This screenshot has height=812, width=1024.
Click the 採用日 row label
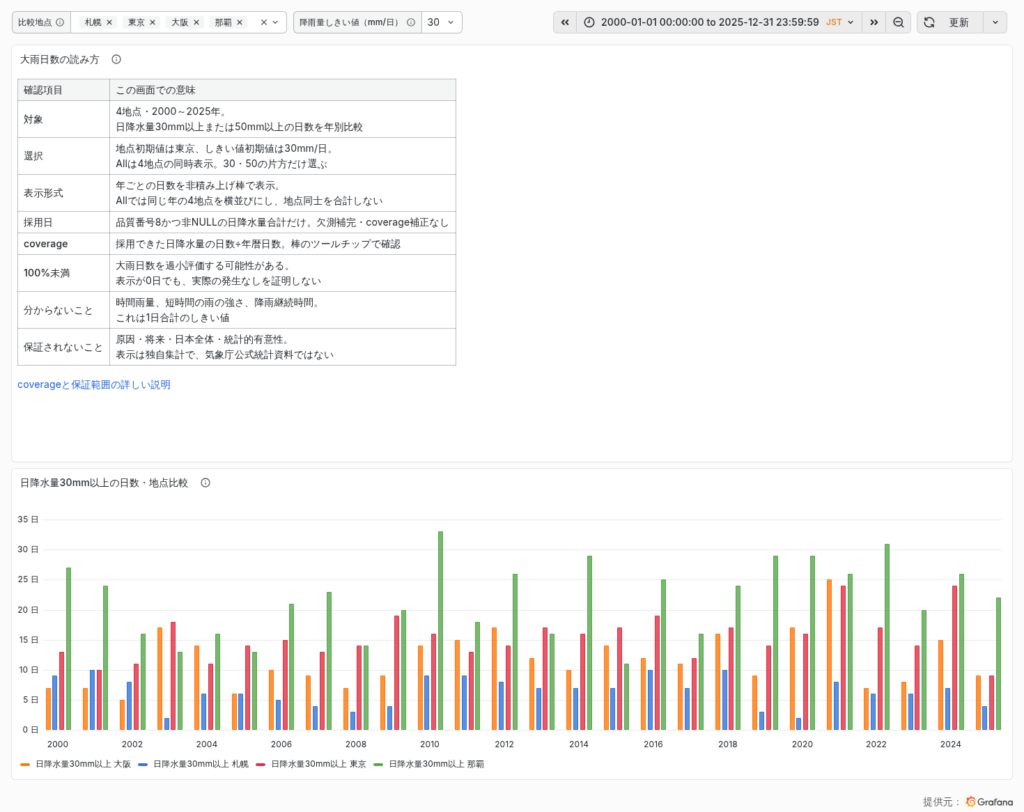38,222
